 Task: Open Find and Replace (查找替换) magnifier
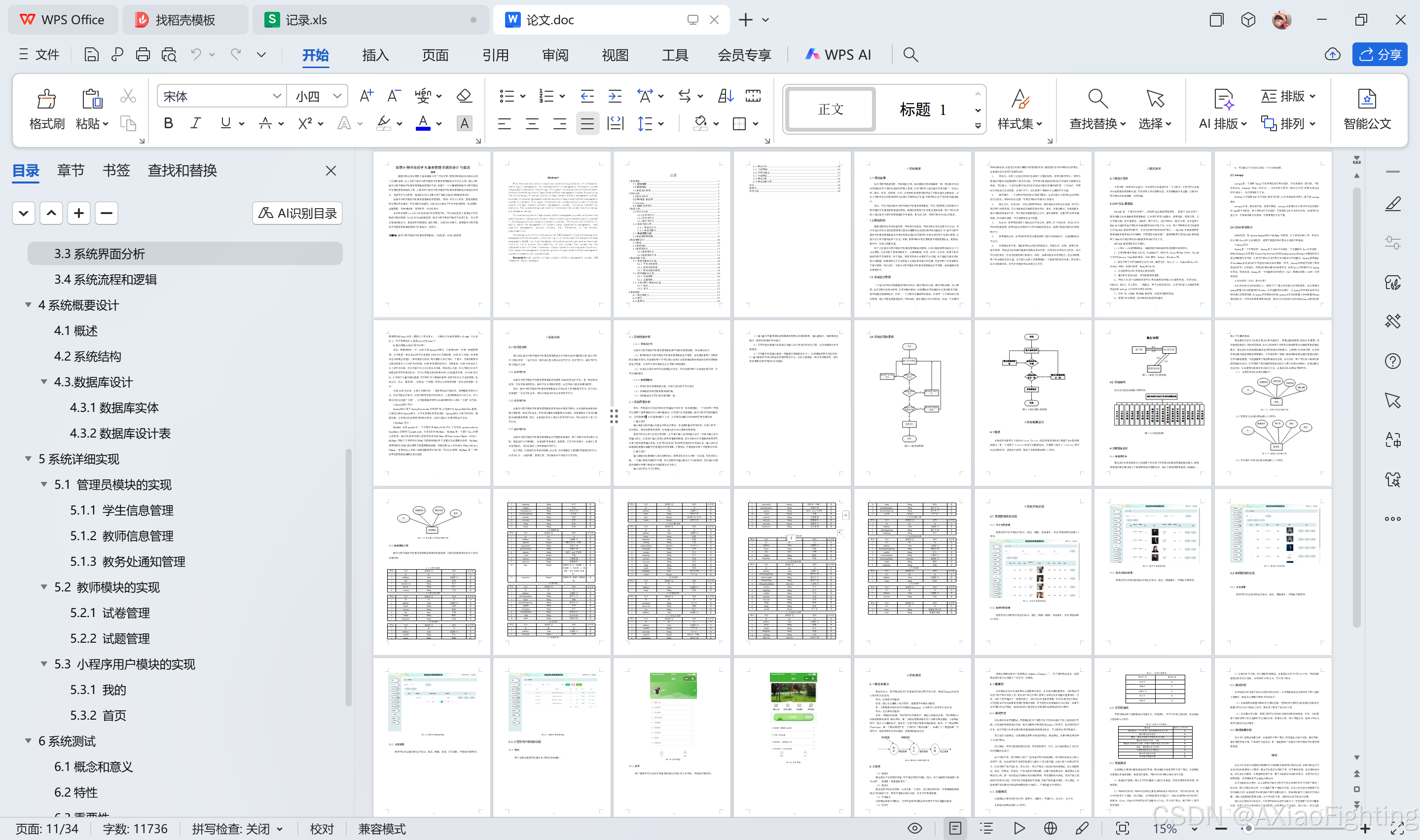[1097, 99]
